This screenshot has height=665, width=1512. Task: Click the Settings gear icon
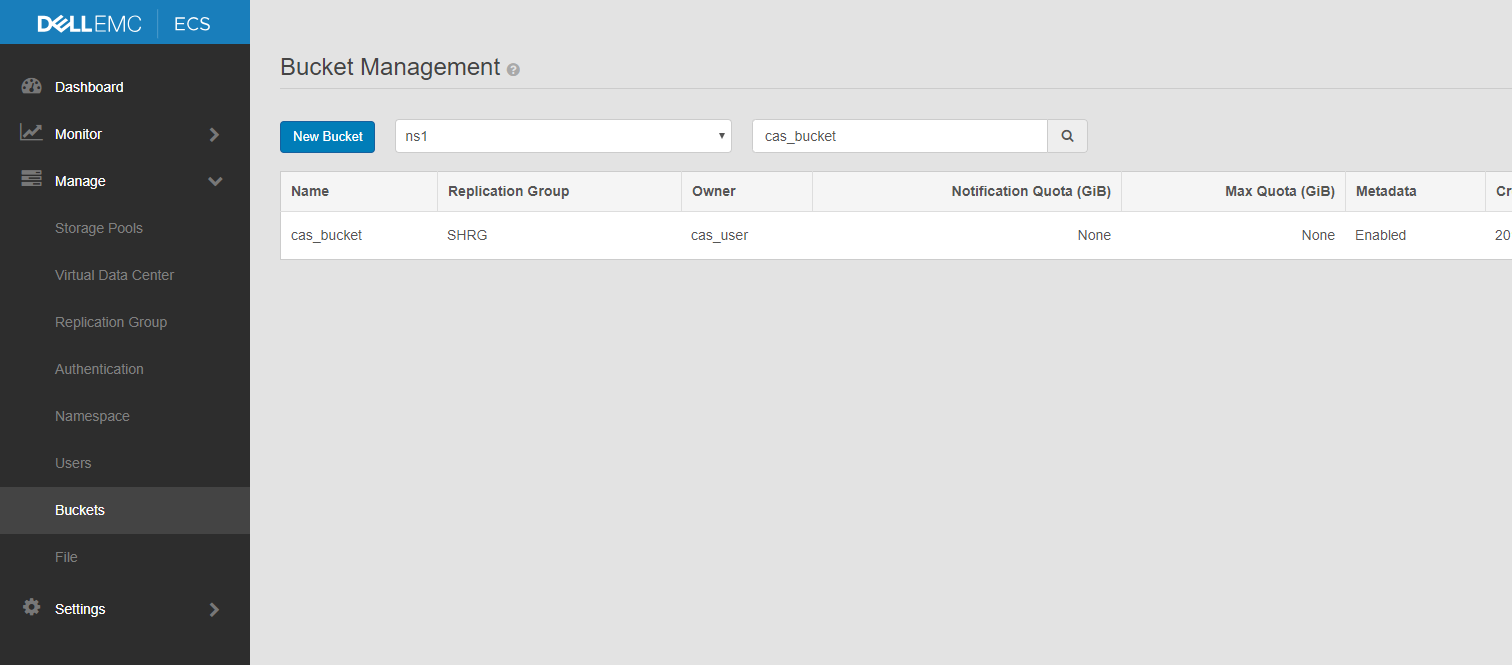point(31,608)
